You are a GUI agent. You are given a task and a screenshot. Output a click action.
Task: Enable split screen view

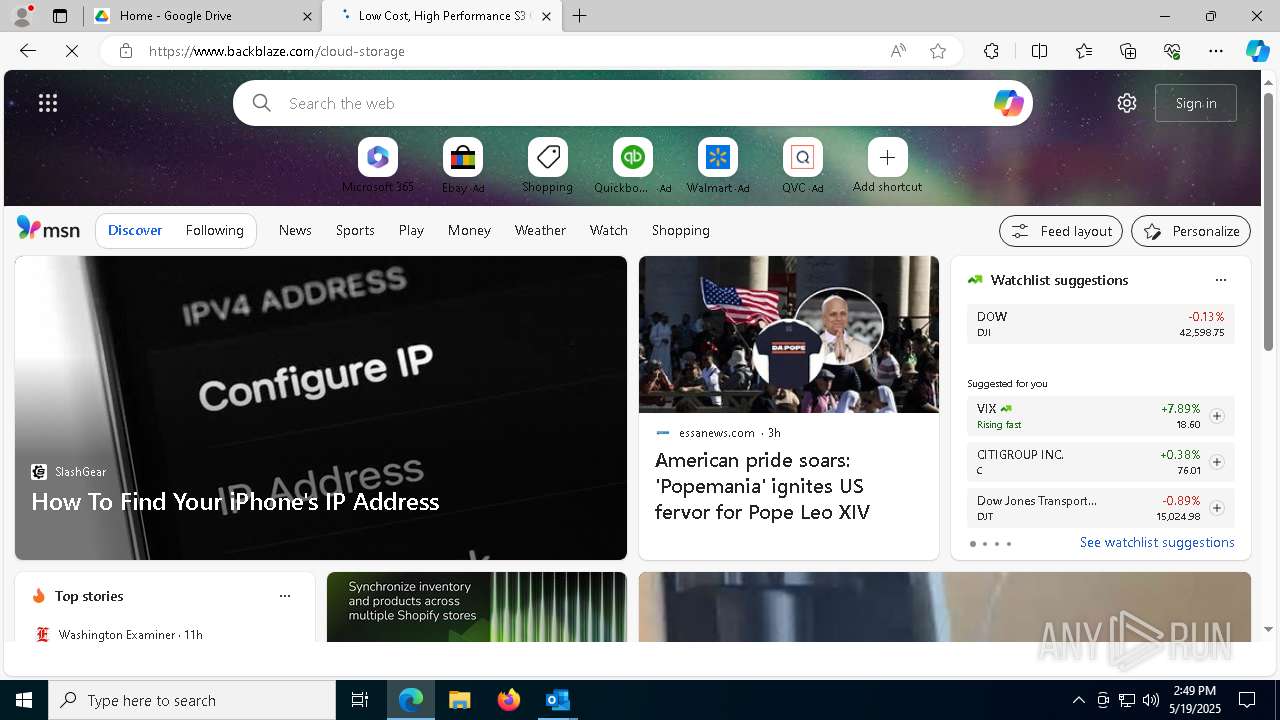pos(1039,51)
